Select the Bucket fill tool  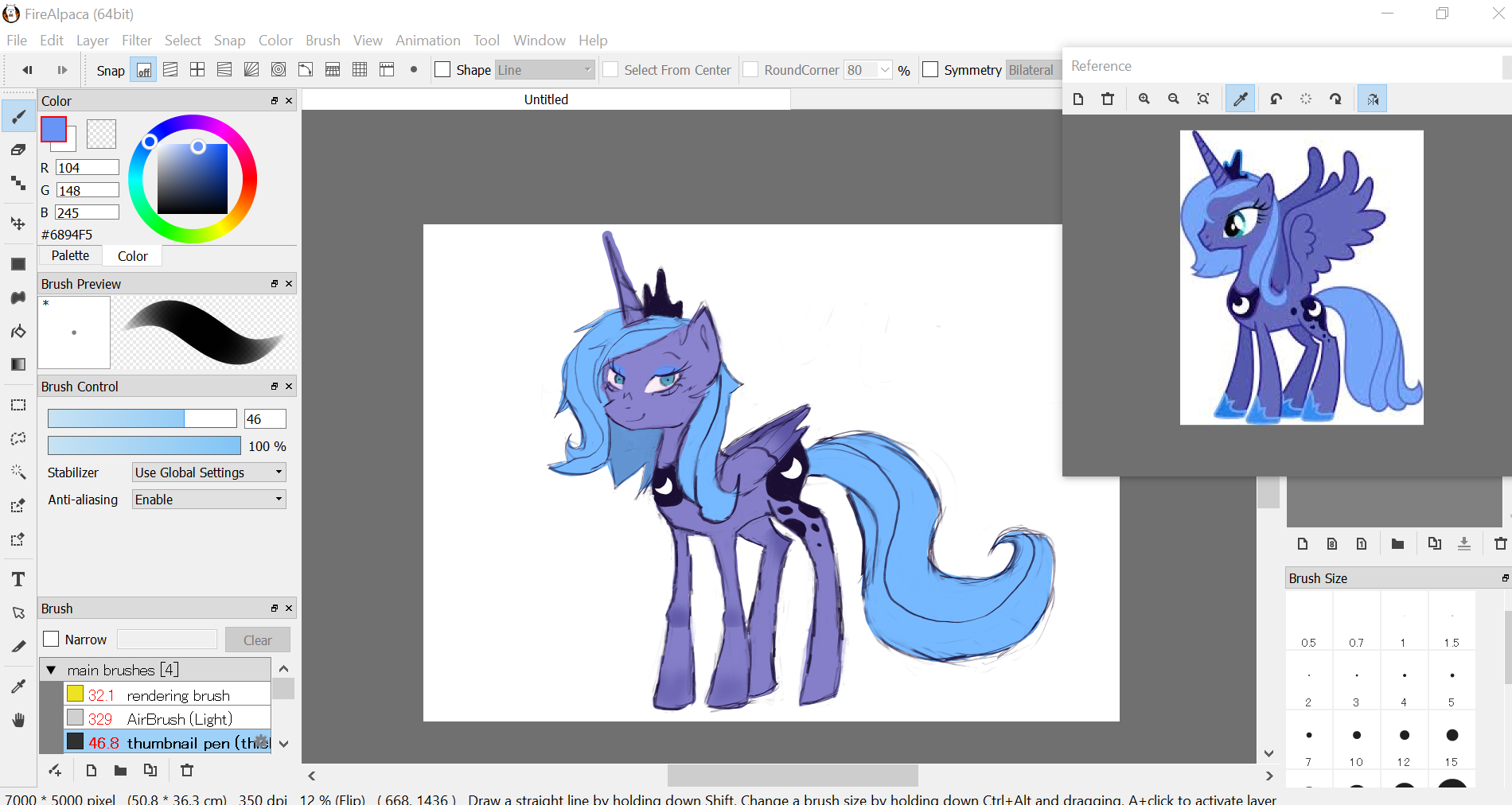[x=18, y=331]
